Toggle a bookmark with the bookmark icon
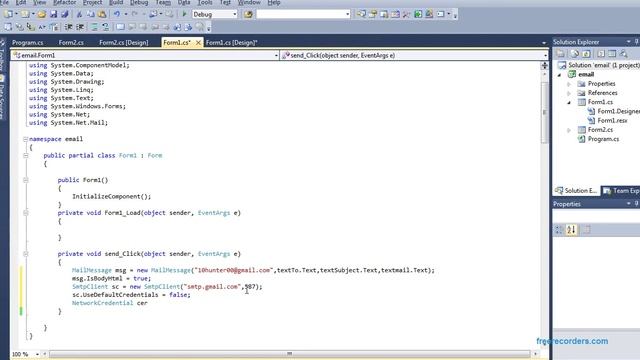The image size is (640, 360). pyautogui.click(x=120, y=27)
